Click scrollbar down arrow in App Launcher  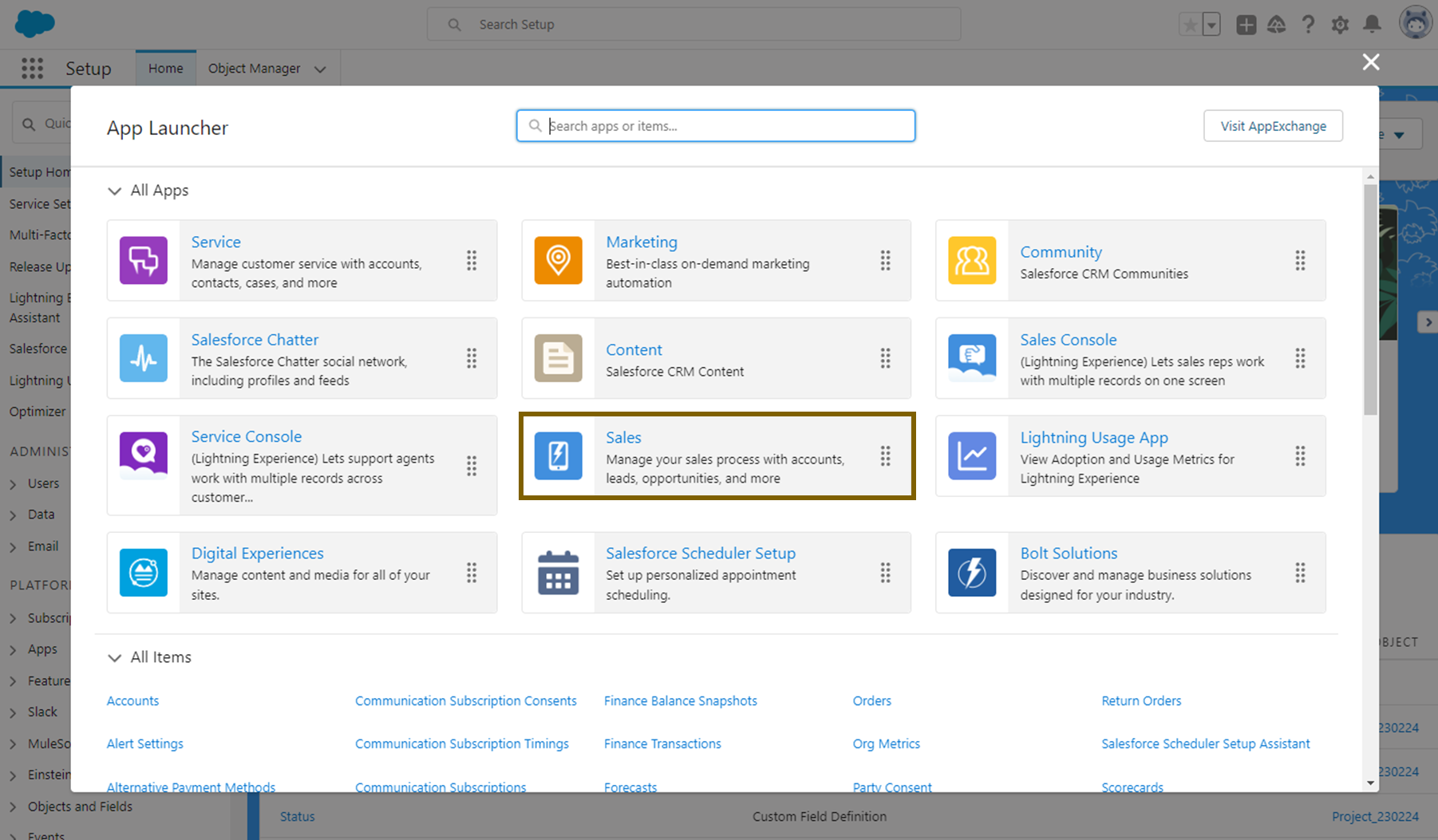click(x=1370, y=783)
